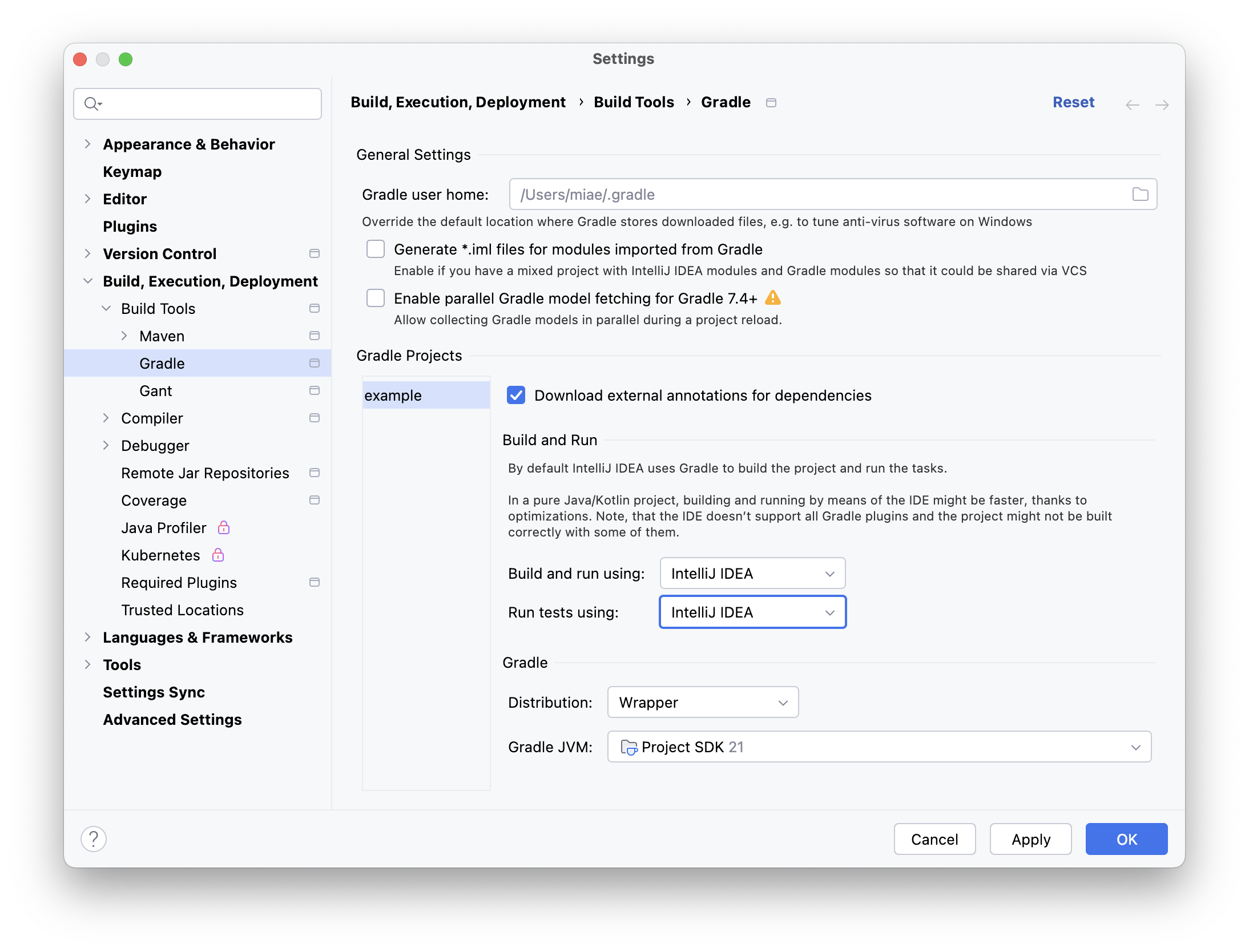The height and width of the screenshot is (952, 1249).
Task: Click the warning icon beside parallel model fetching
Action: tap(773, 298)
